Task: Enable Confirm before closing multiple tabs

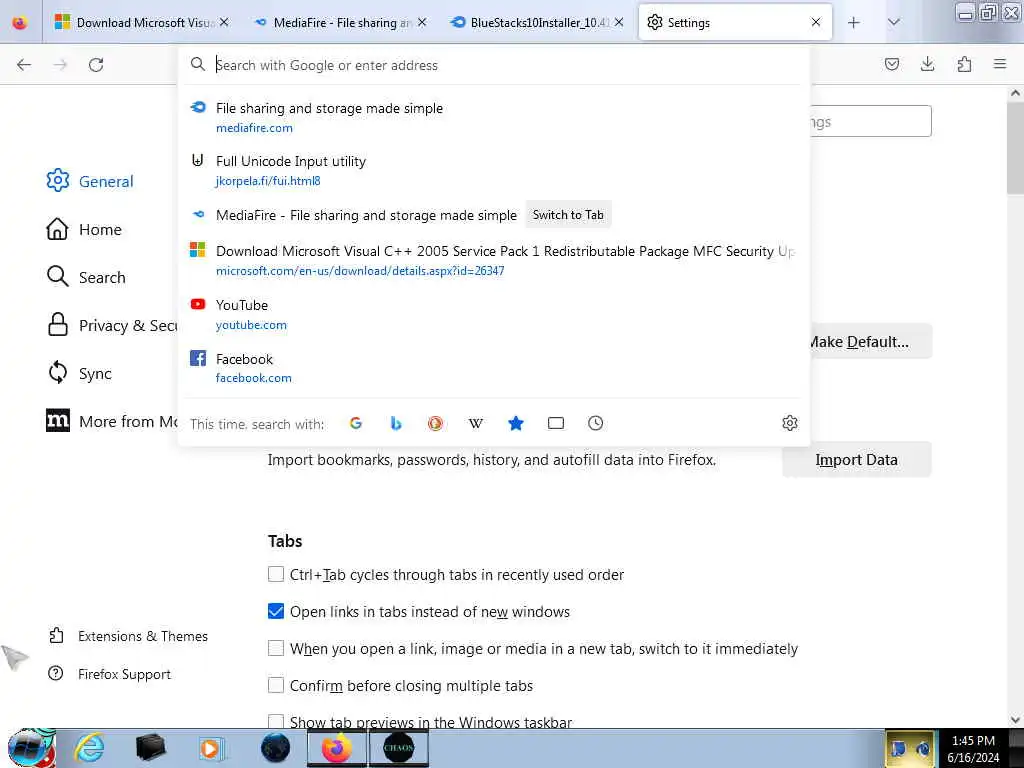Action: pyautogui.click(x=276, y=685)
